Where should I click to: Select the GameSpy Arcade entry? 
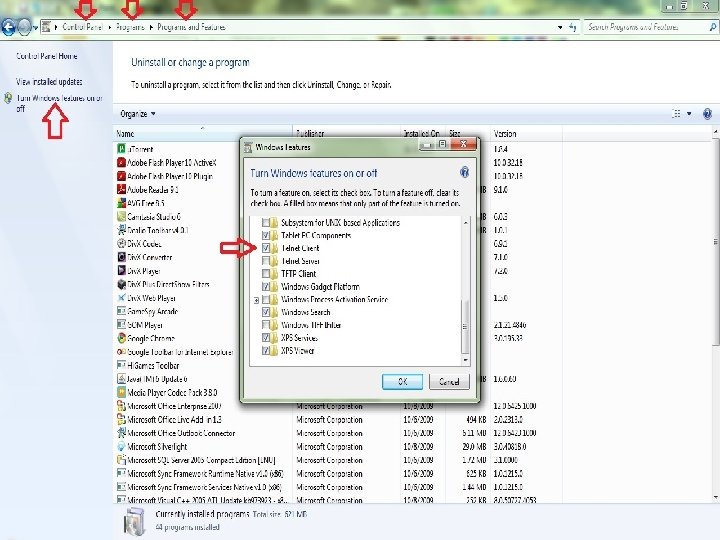pyautogui.click(x=152, y=311)
